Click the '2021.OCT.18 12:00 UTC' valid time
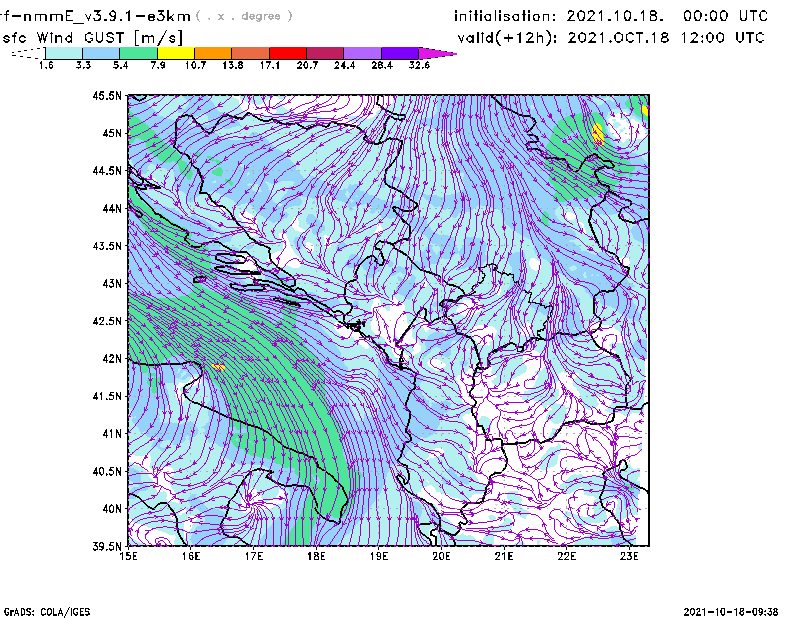 [666, 38]
